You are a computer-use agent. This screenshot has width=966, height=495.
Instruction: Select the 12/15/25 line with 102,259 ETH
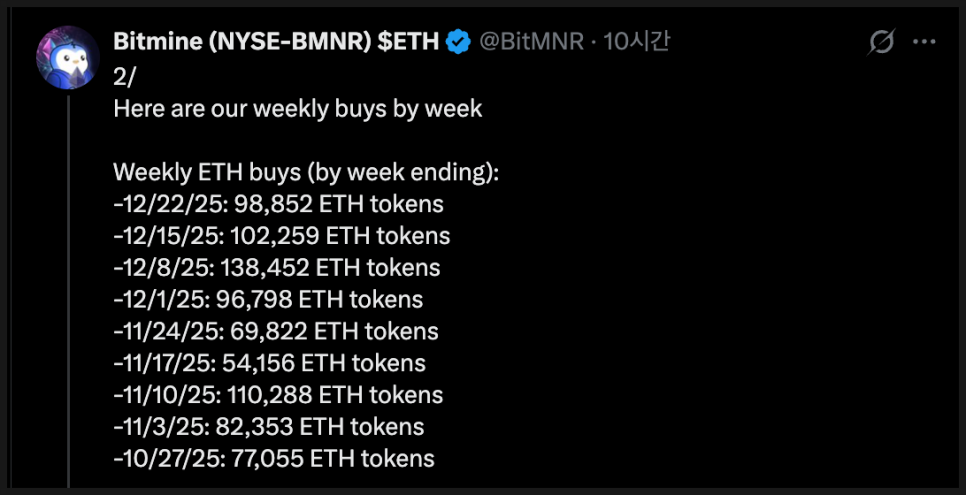[x=282, y=236]
